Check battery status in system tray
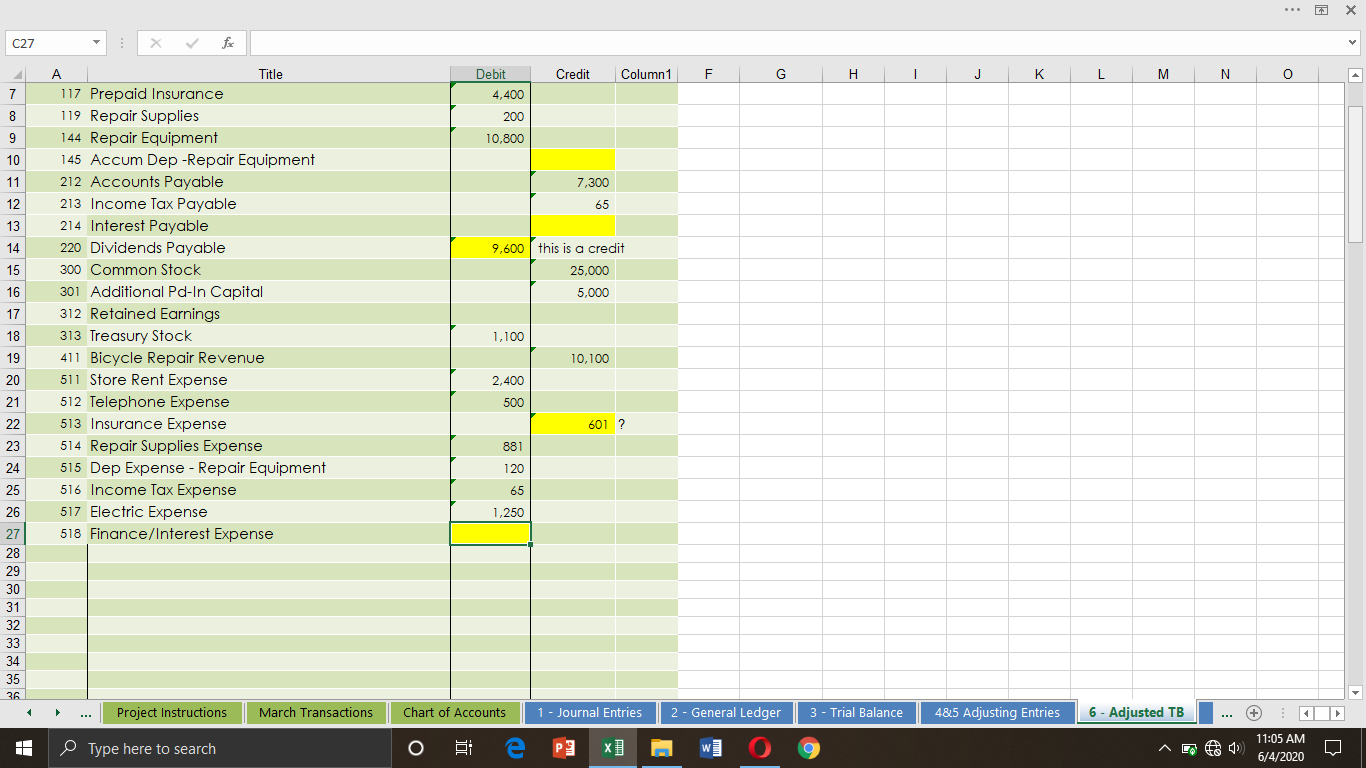The height and width of the screenshot is (768, 1366). [1188, 748]
